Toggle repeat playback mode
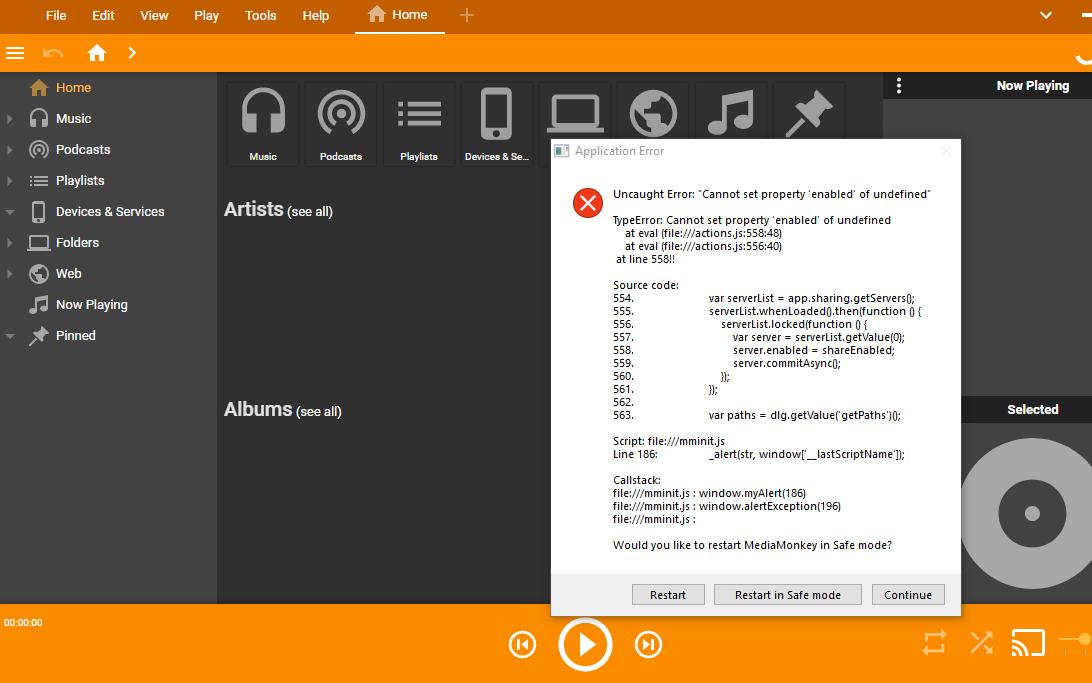Image resolution: width=1092 pixels, height=683 pixels. (934, 643)
